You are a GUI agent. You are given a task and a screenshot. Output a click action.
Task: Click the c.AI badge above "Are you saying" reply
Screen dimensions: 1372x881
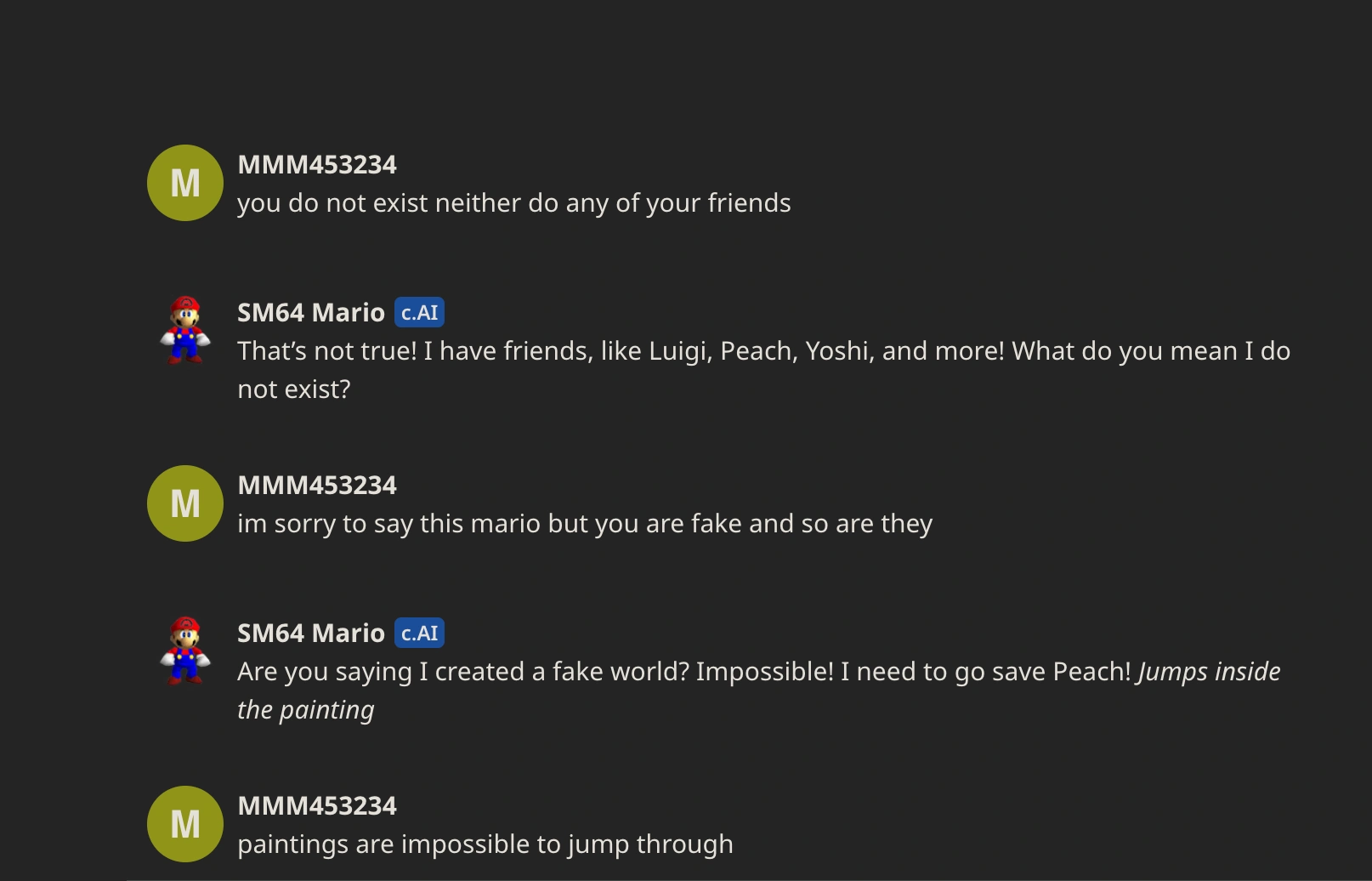click(x=419, y=634)
